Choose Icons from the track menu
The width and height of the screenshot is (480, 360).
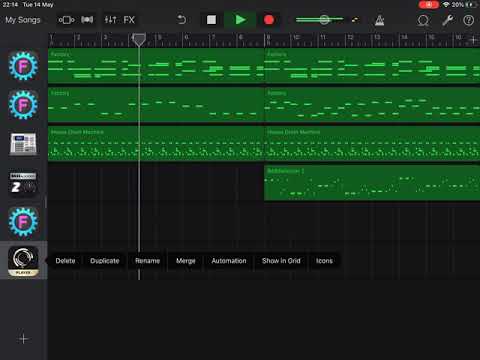(x=324, y=261)
